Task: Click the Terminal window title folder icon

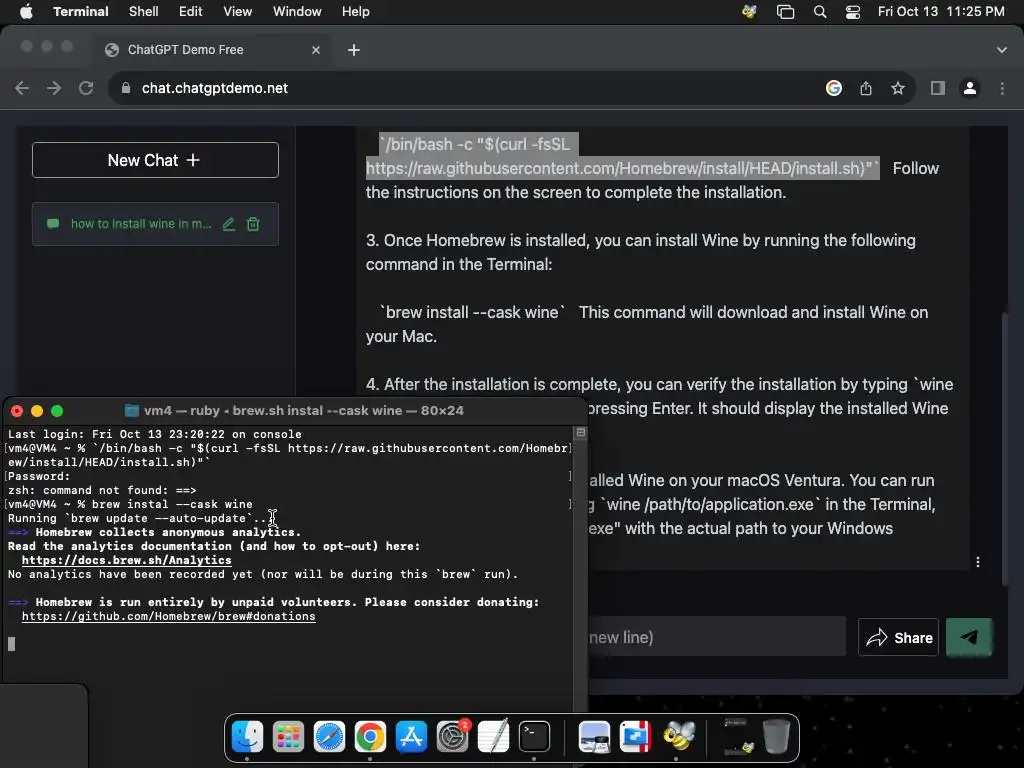Action: 132,411
